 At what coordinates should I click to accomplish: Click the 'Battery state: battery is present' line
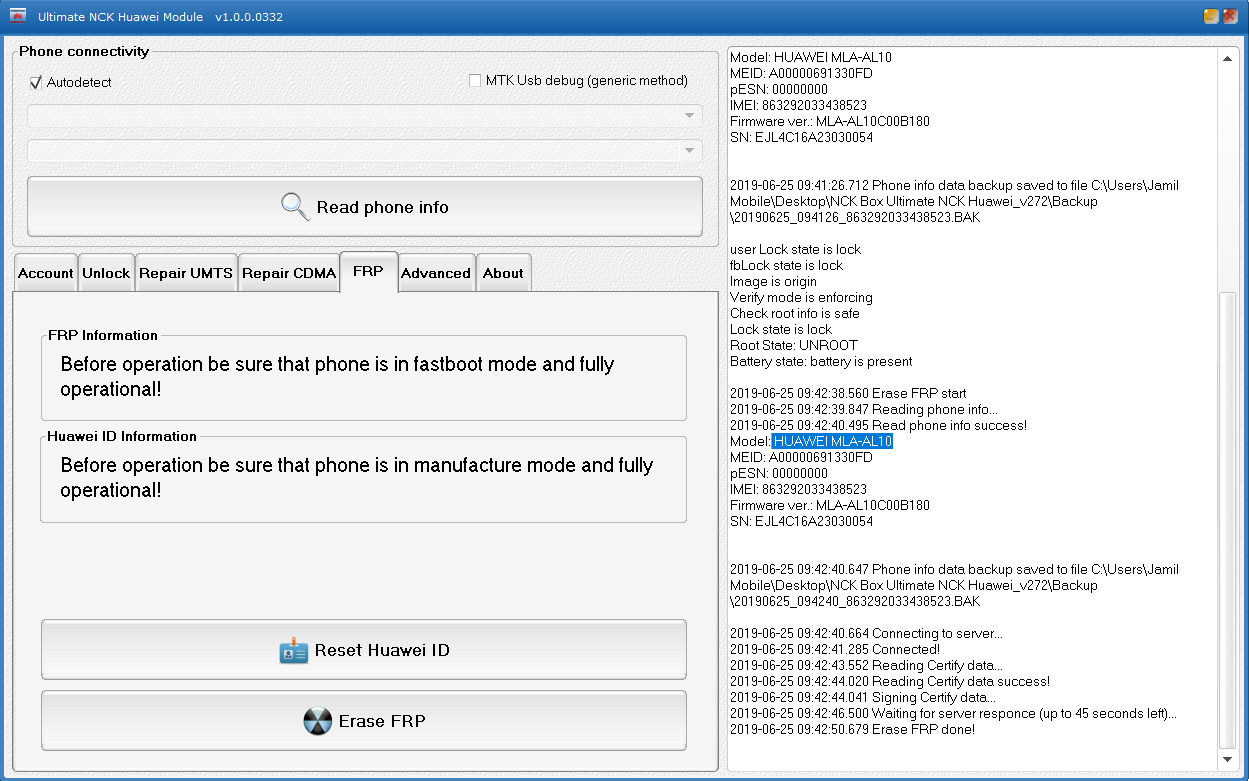pyautogui.click(x=821, y=361)
